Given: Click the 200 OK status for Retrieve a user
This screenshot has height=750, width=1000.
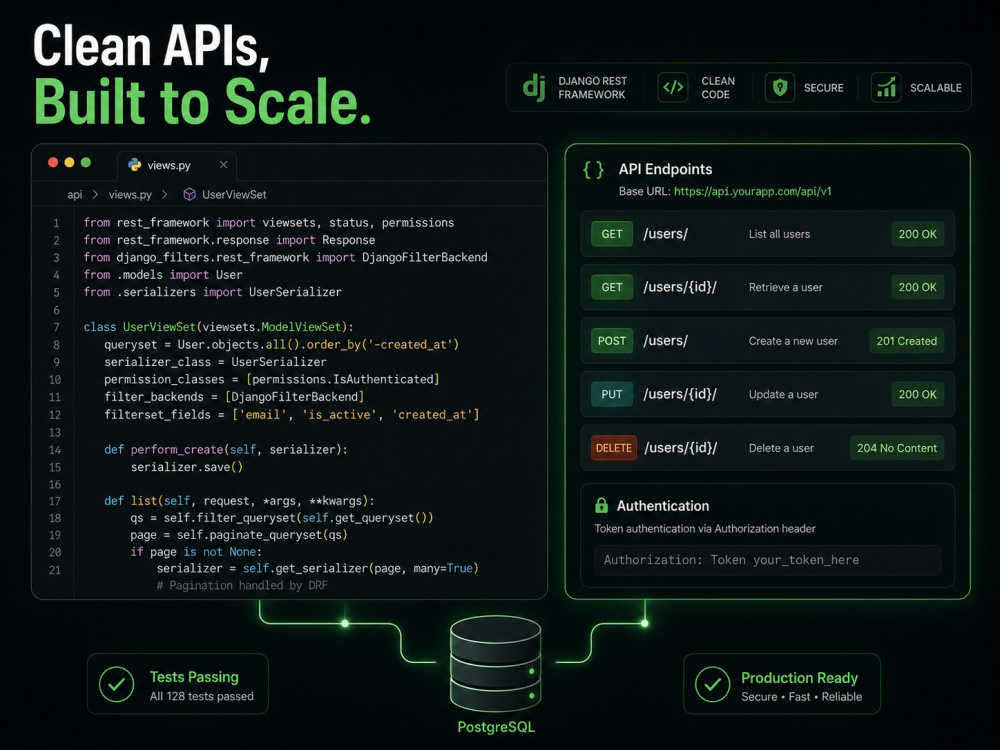Looking at the screenshot, I should 918,287.
